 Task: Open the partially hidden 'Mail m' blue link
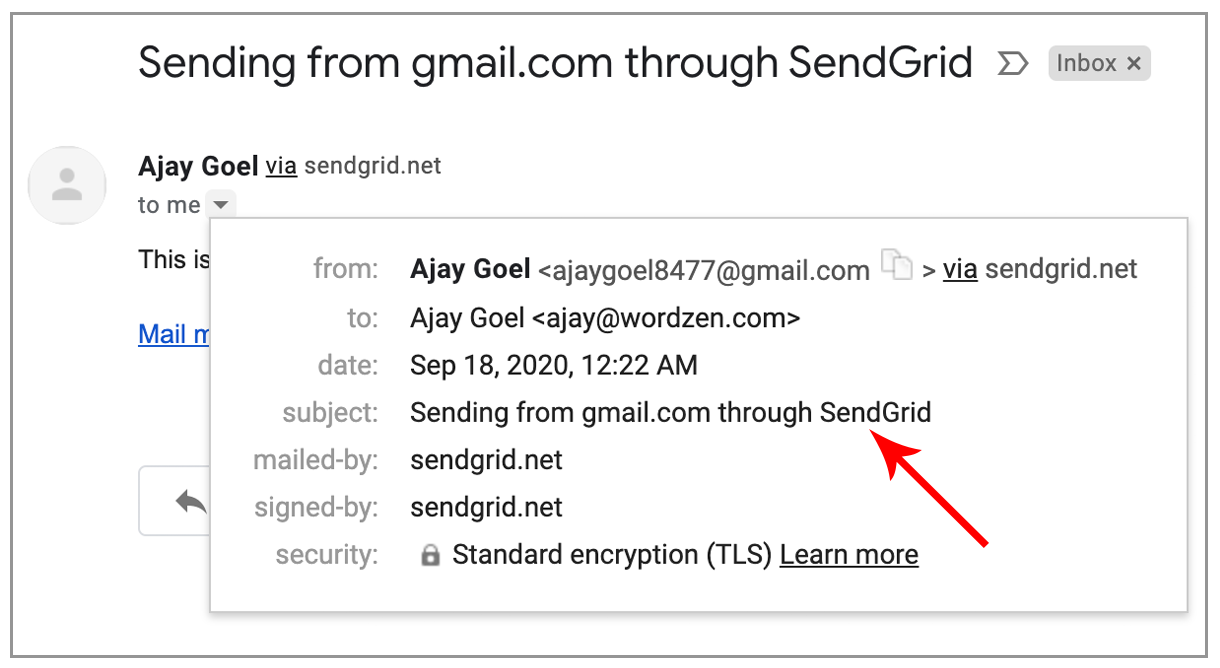174,334
